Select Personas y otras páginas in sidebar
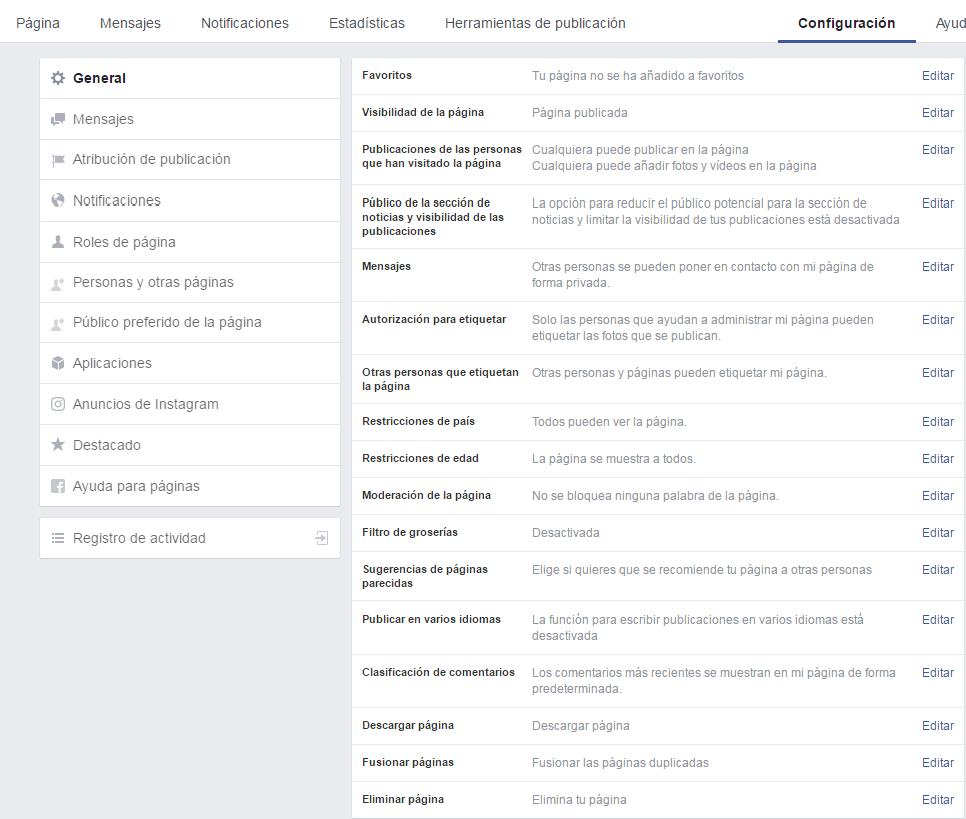Screen dimensions: 966x819 (x=153, y=283)
